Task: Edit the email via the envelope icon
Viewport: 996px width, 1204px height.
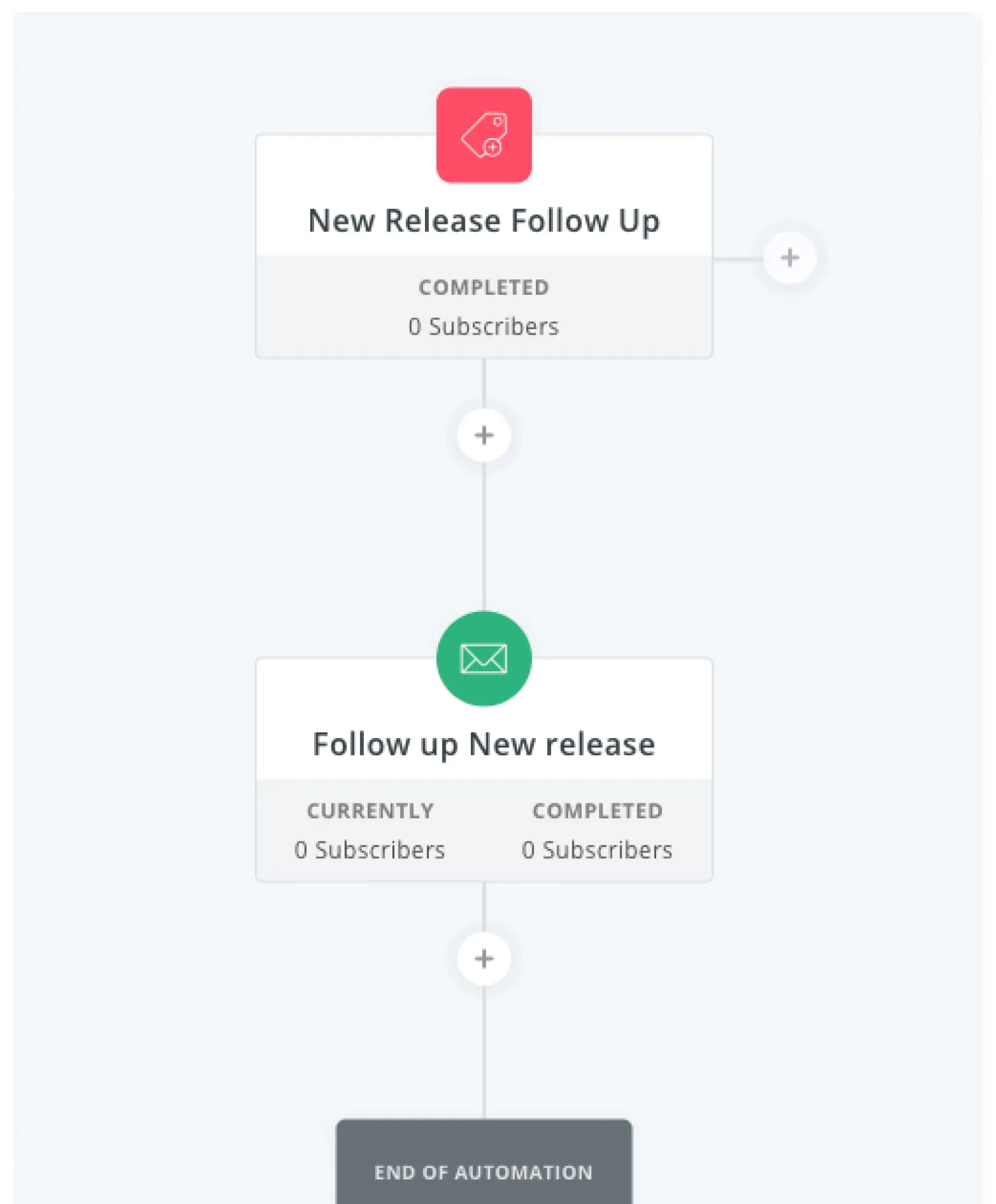Action: (484, 657)
